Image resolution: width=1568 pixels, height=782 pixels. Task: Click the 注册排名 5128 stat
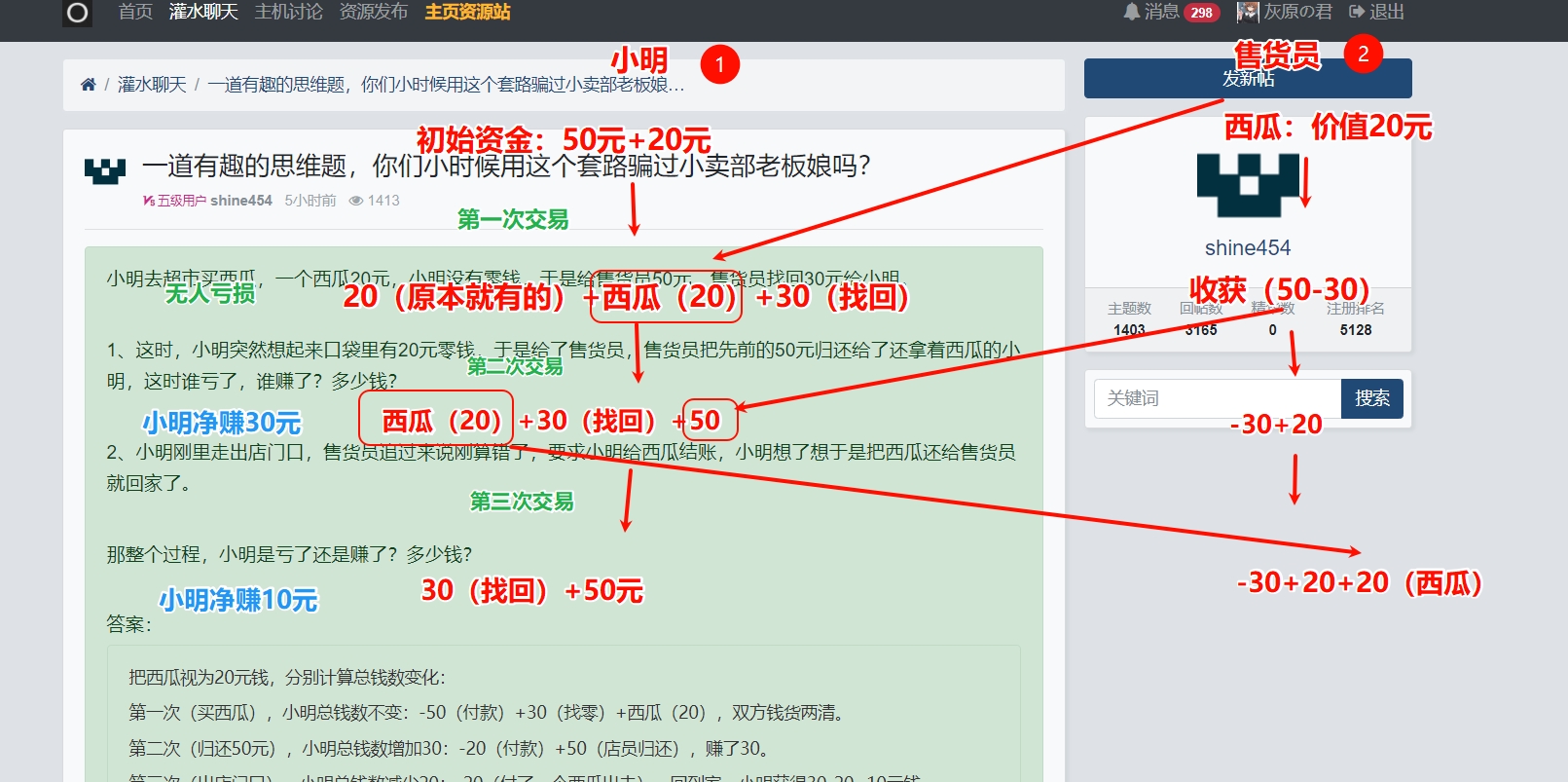tap(1355, 318)
